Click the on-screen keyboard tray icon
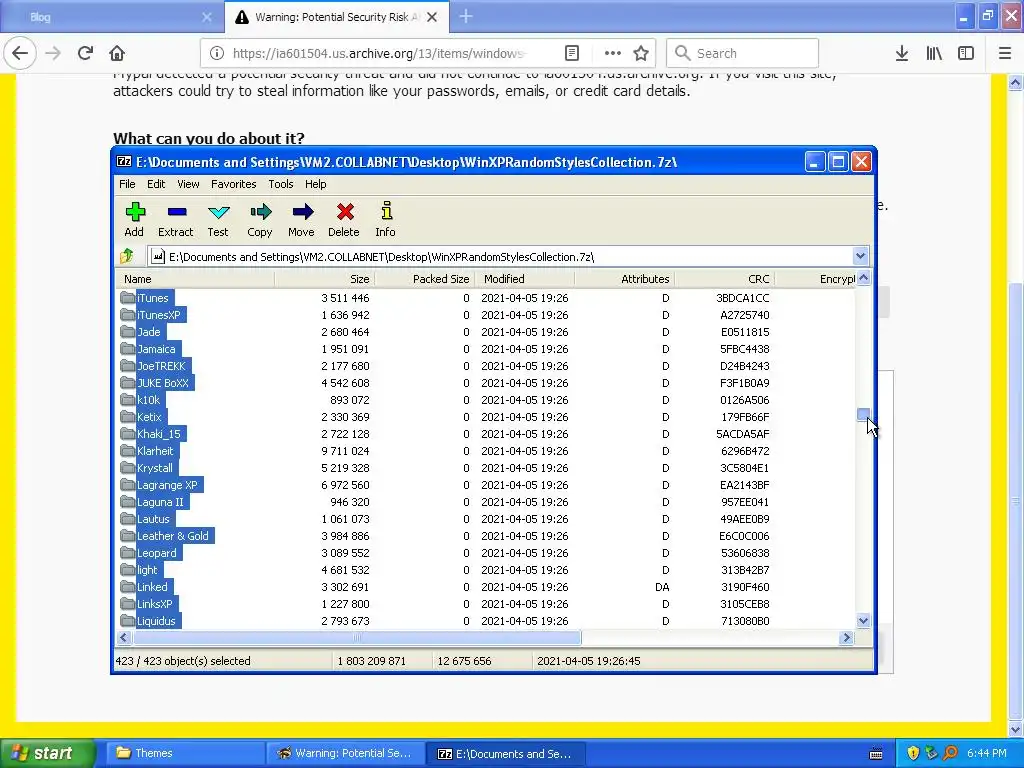The width and height of the screenshot is (1024, 768). [x=876, y=754]
